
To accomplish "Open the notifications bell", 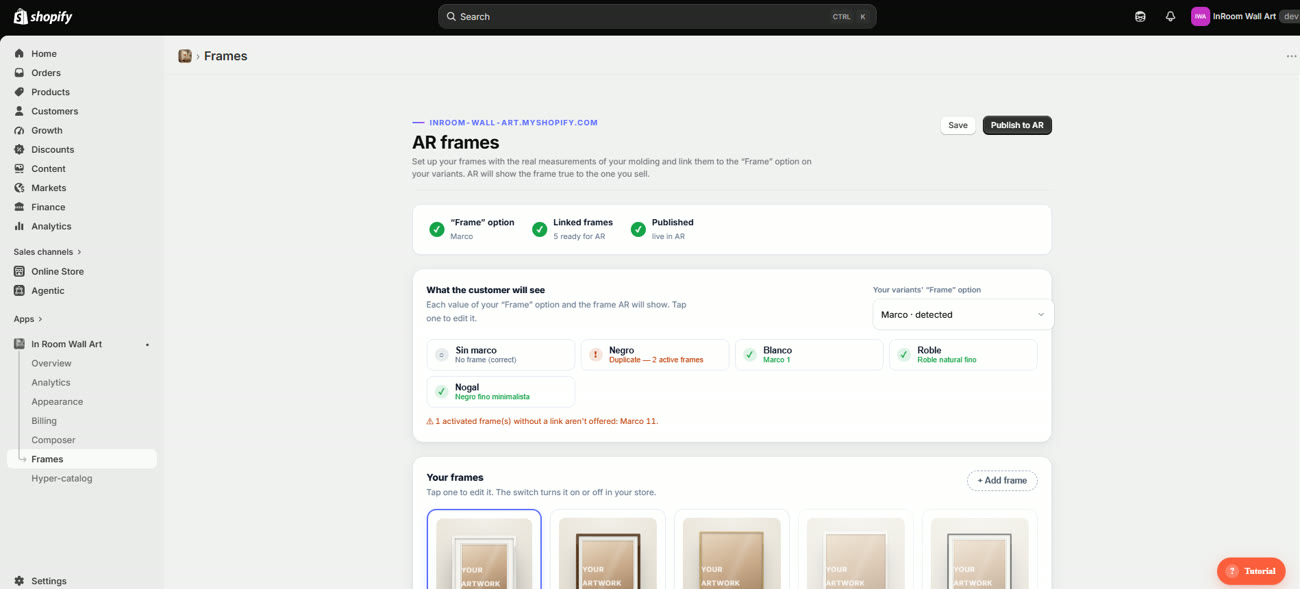I will click(x=1170, y=16).
